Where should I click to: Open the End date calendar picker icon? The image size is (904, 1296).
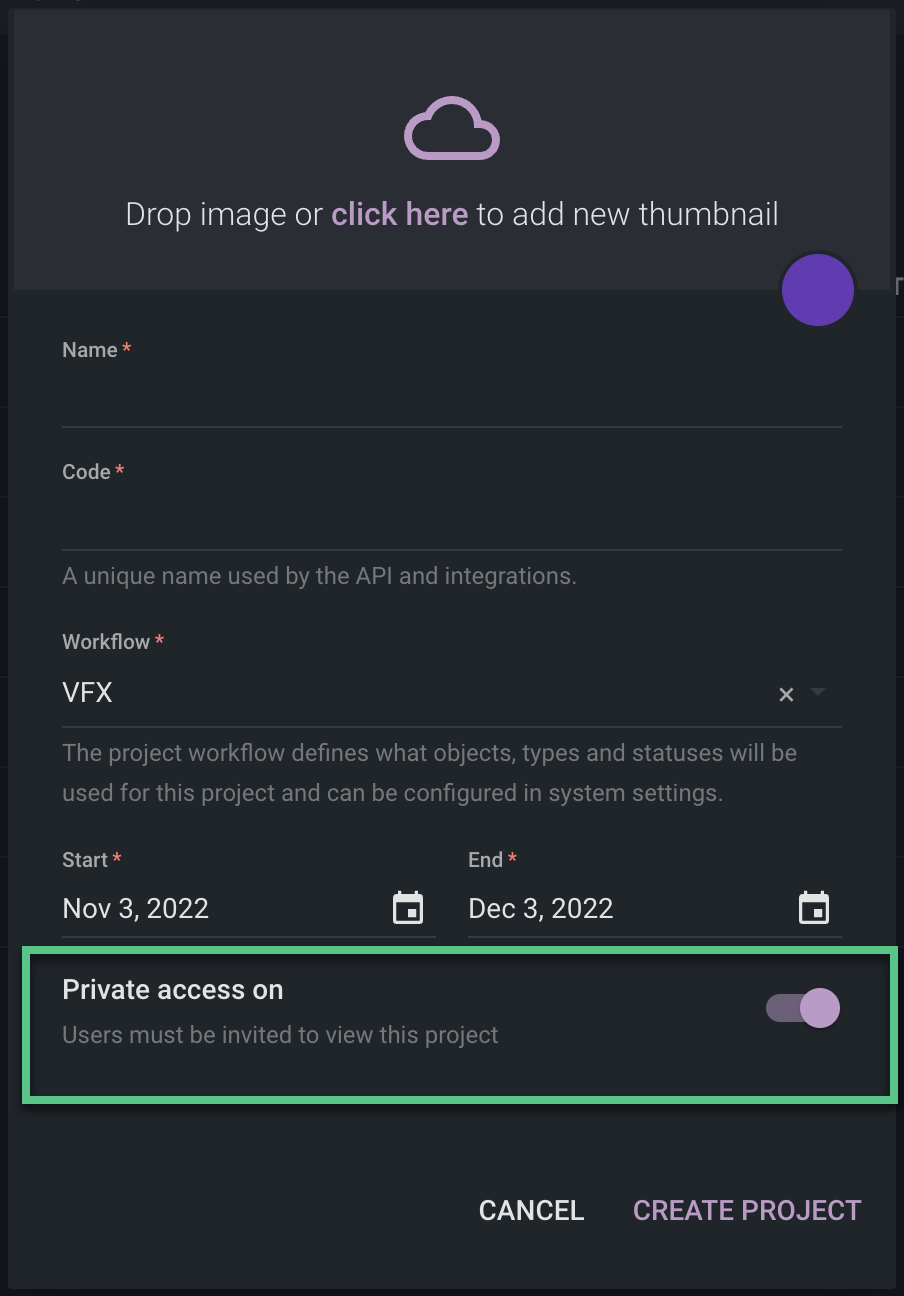tap(814, 908)
